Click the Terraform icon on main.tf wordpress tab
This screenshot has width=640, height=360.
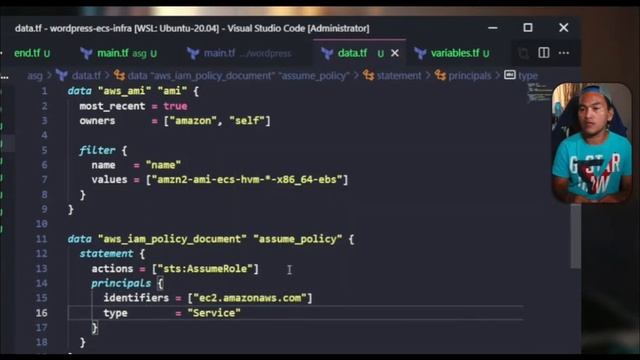click(x=193, y=53)
